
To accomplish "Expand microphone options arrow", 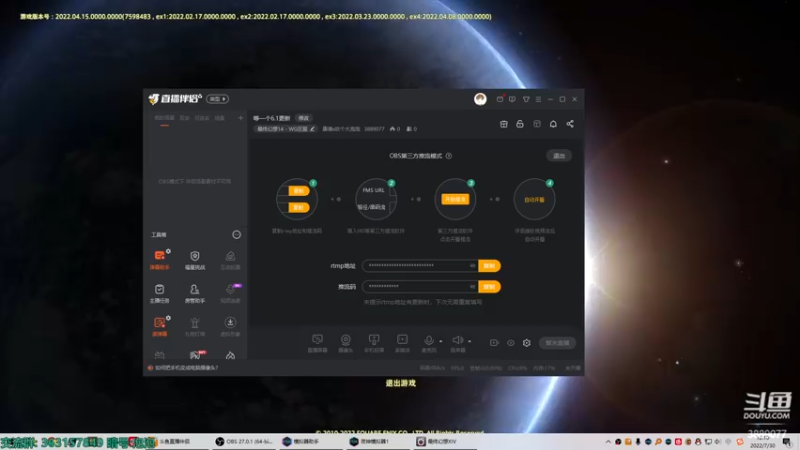I will coord(441,341).
